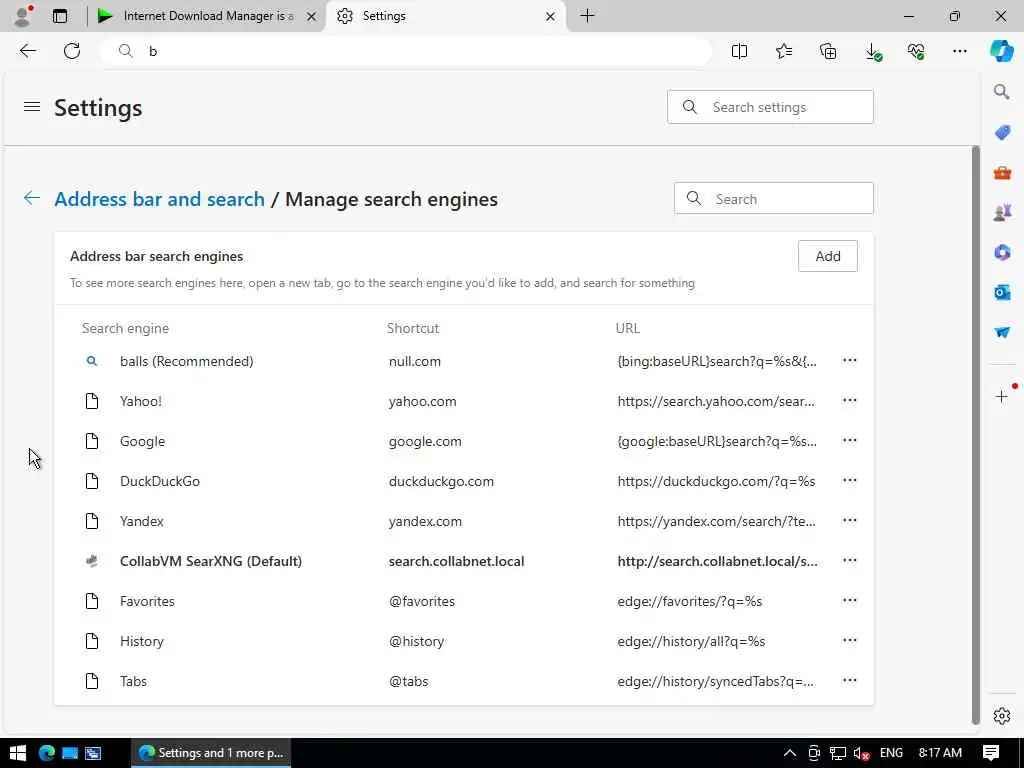Image resolution: width=1024 pixels, height=768 pixels.
Task: Click the Add search engine button
Action: [827, 256]
